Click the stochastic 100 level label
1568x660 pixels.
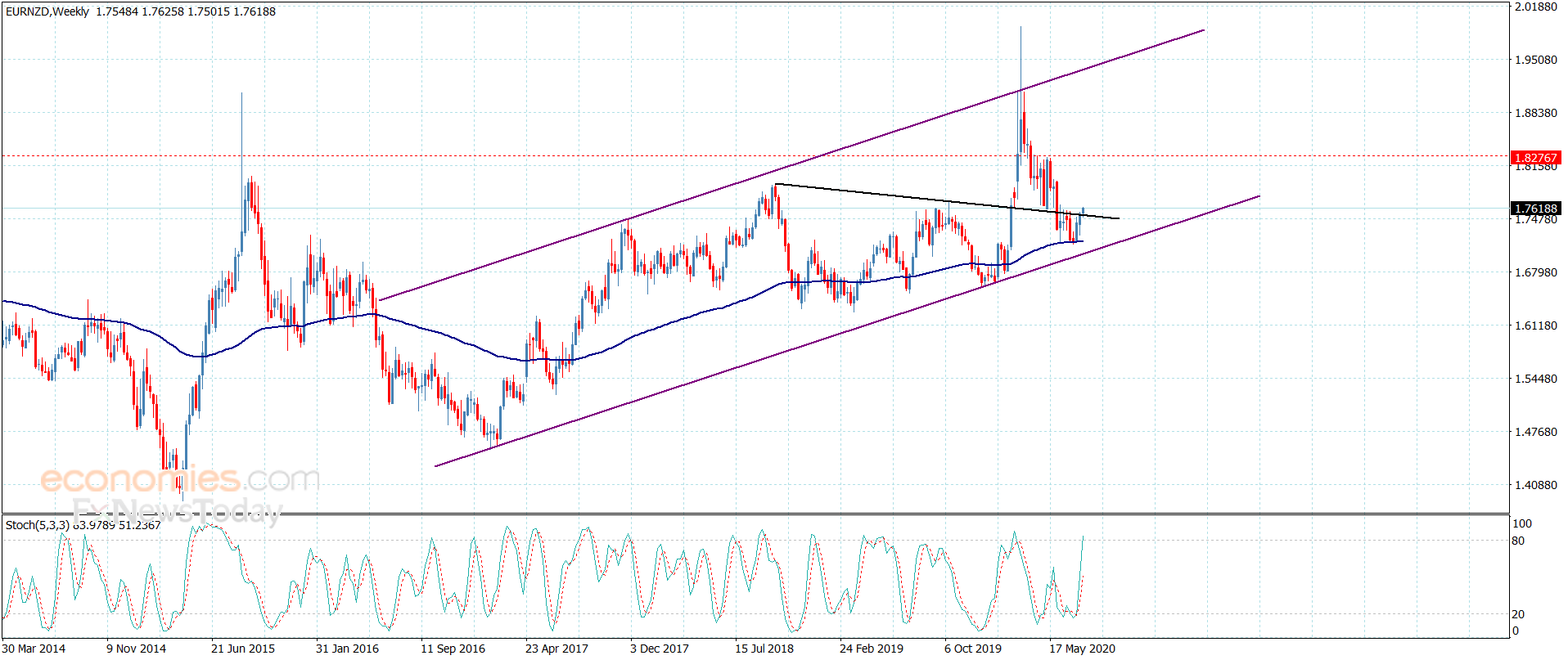(x=1522, y=523)
